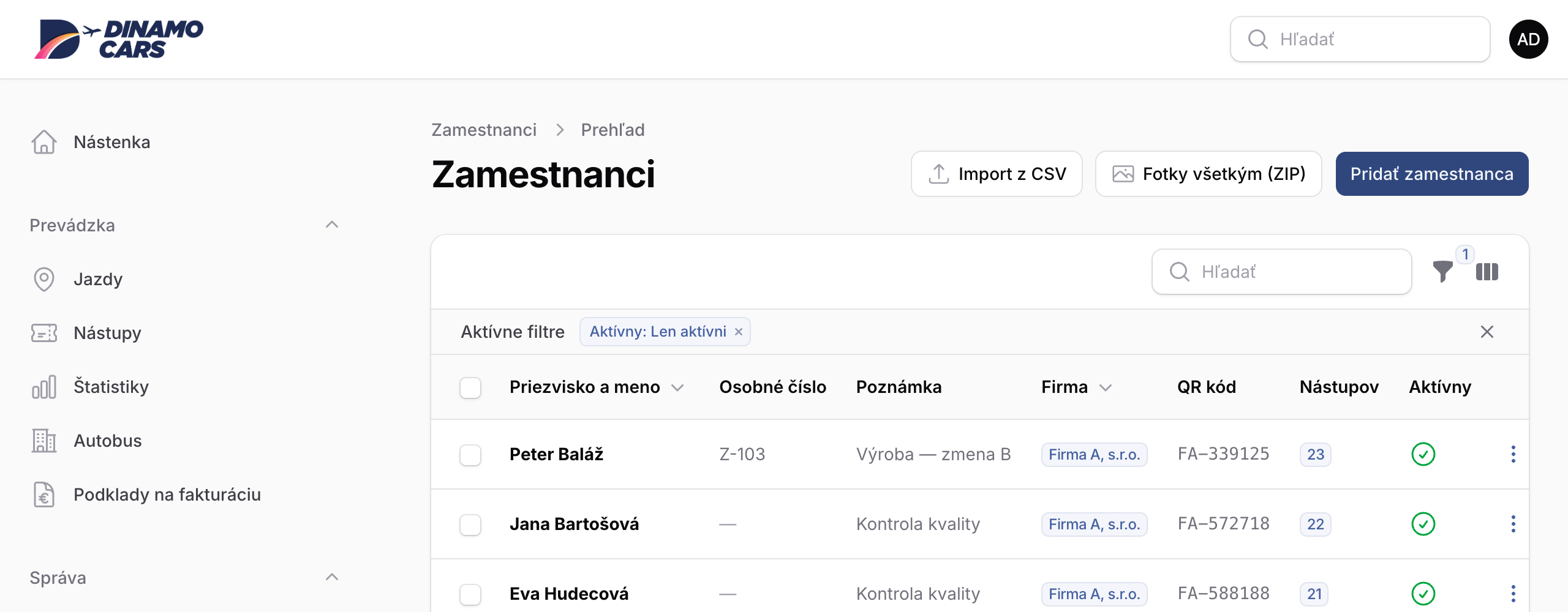Click the Jazdy location pin icon
This screenshot has width=1568, height=612.
point(44,279)
